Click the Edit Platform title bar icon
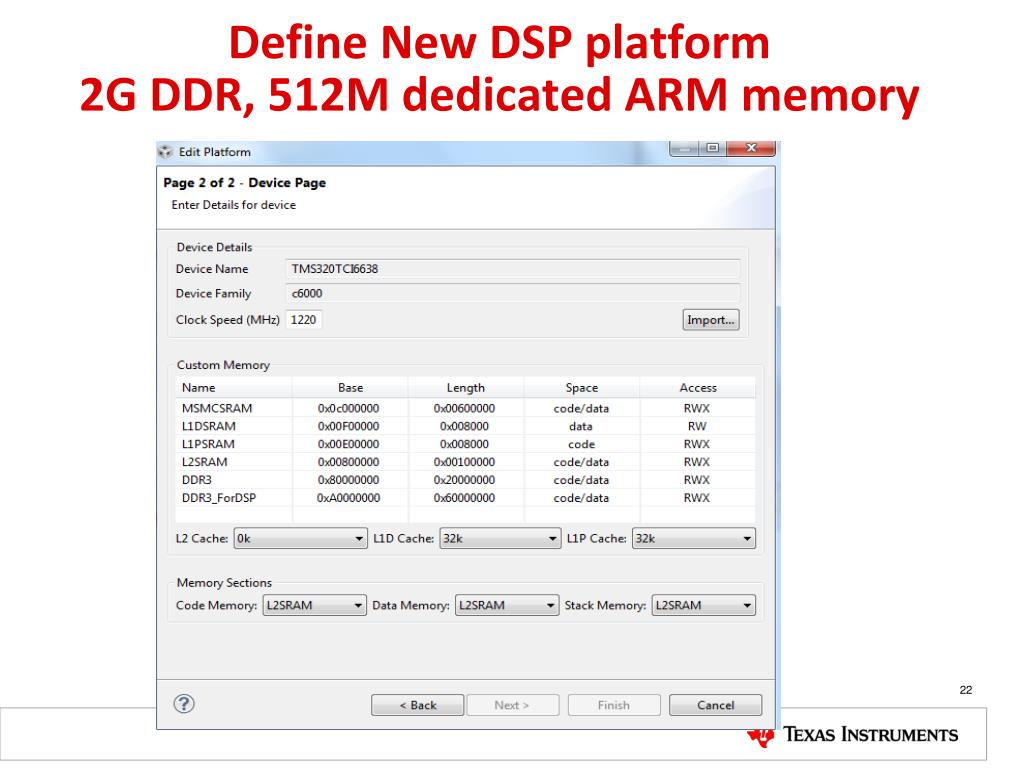1024x768 pixels. [x=166, y=152]
